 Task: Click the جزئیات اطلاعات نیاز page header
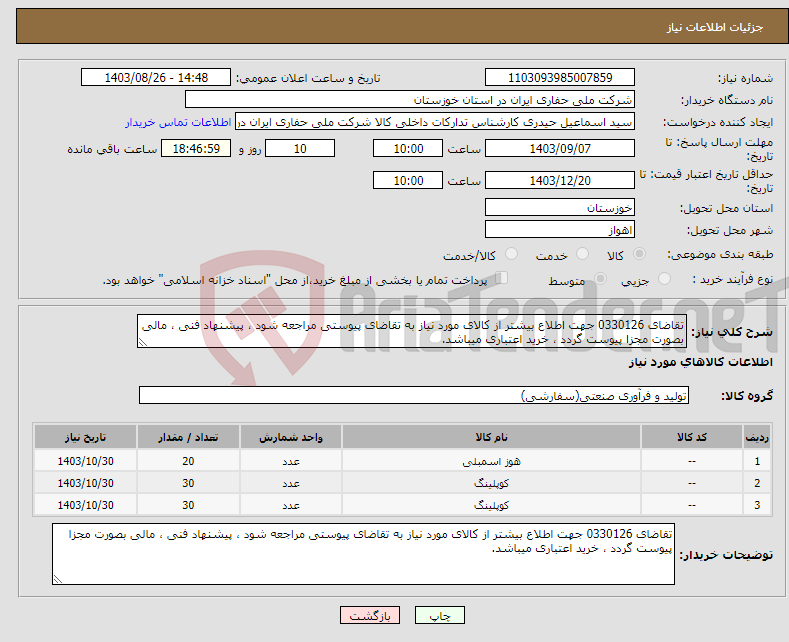click(715, 27)
